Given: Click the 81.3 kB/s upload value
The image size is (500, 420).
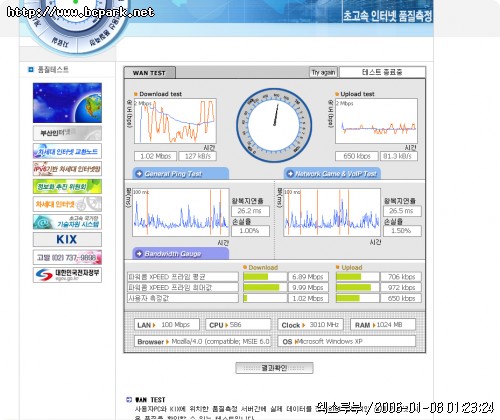Looking at the screenshot, I should tap(399, 156).
